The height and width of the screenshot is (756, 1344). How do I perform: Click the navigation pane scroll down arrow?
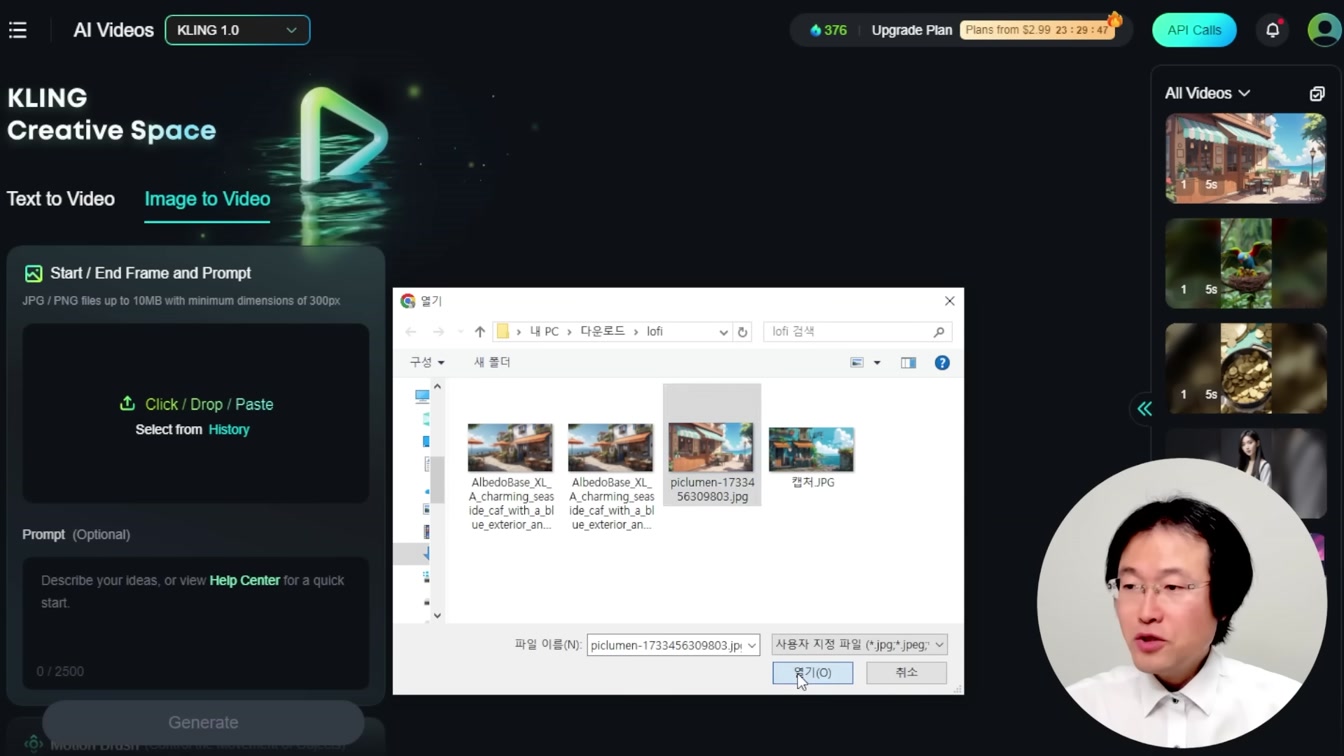click(x=437, y=615)
